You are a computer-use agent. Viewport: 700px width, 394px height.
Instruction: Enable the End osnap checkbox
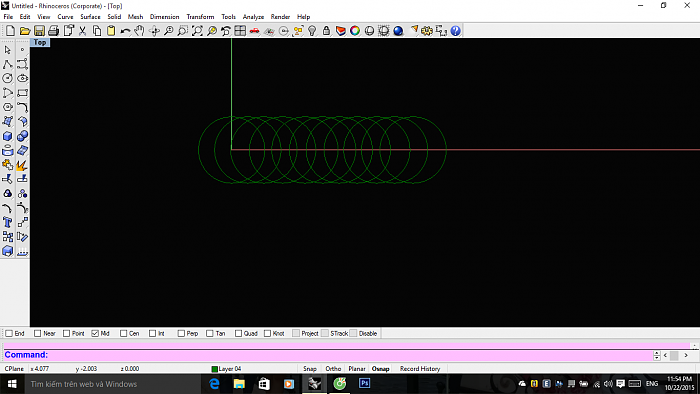pos(9,333)
